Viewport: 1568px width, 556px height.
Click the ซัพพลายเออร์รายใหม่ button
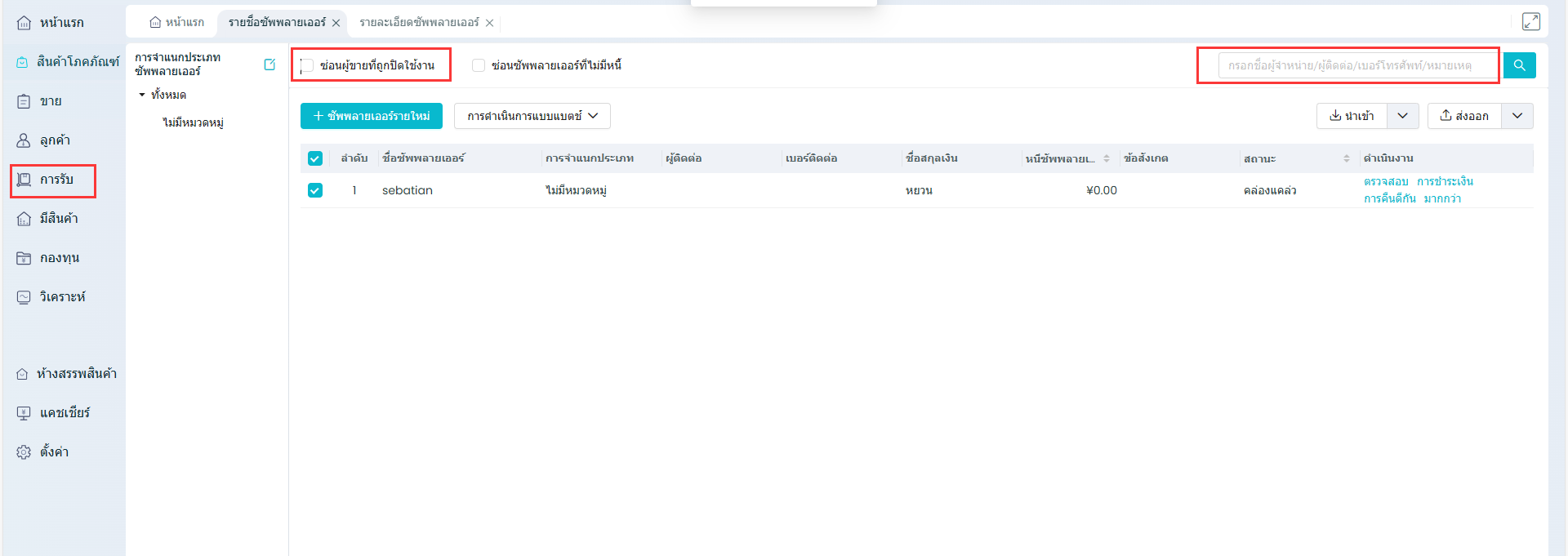[x=372, y=116]
